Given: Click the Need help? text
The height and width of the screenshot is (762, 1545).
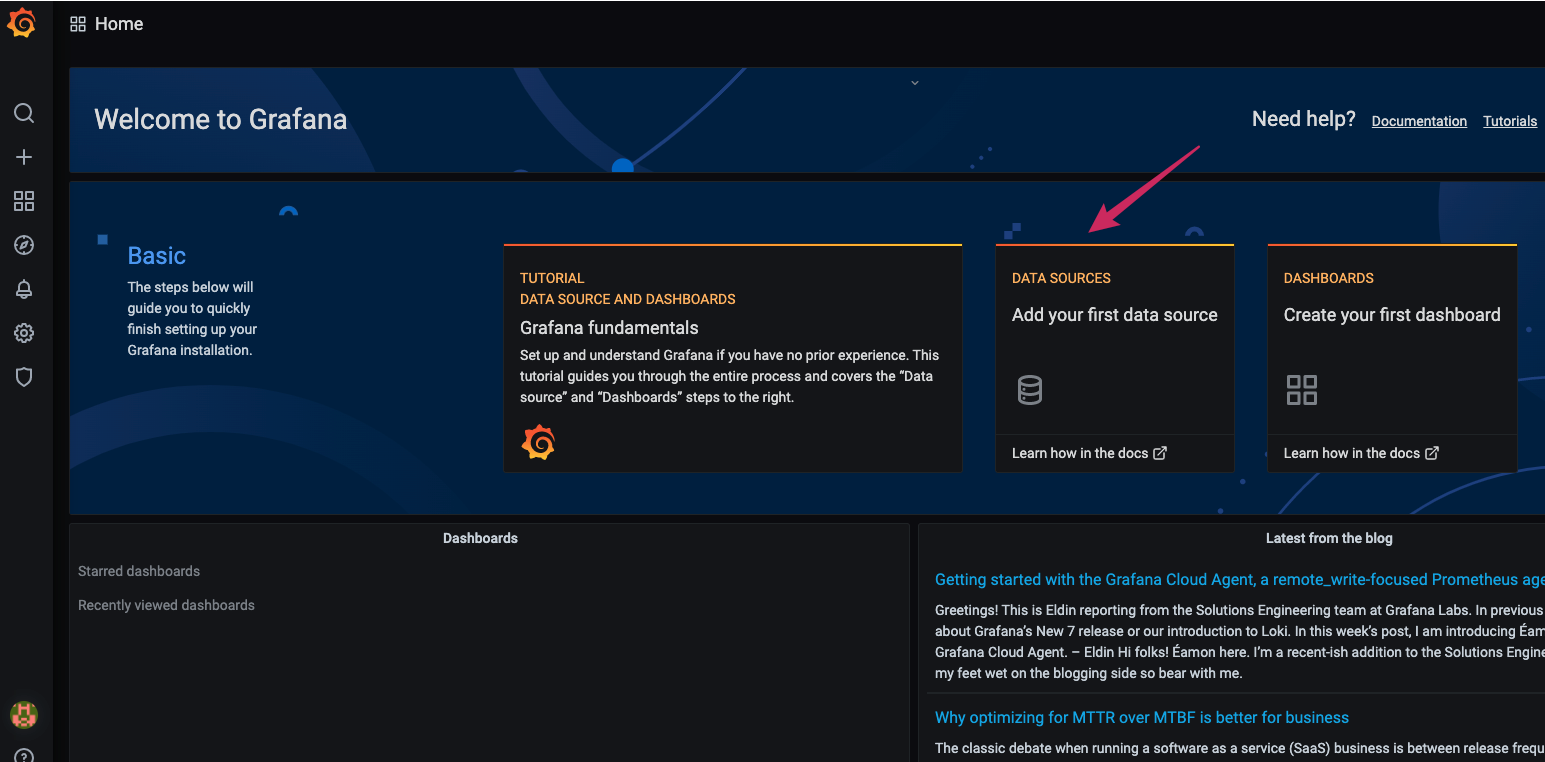Looking at the screenshot, I should 1304,119.
